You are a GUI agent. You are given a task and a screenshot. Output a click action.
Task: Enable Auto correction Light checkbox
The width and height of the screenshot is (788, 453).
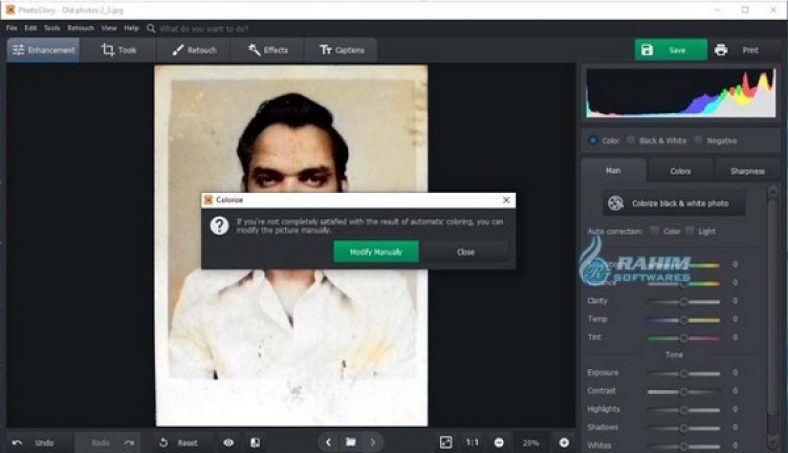(x=690, y=231)
